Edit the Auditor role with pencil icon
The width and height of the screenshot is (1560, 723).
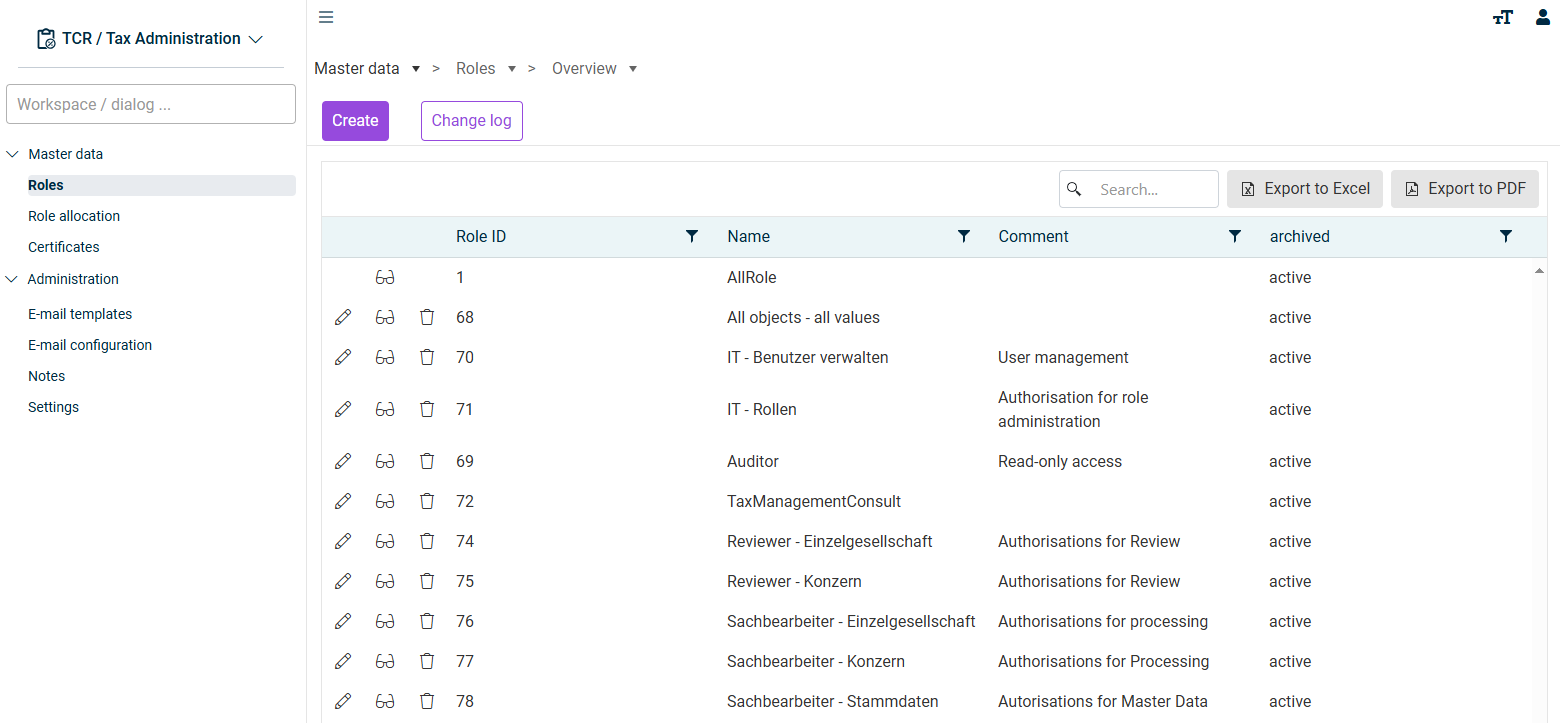[x=343, y=461]
